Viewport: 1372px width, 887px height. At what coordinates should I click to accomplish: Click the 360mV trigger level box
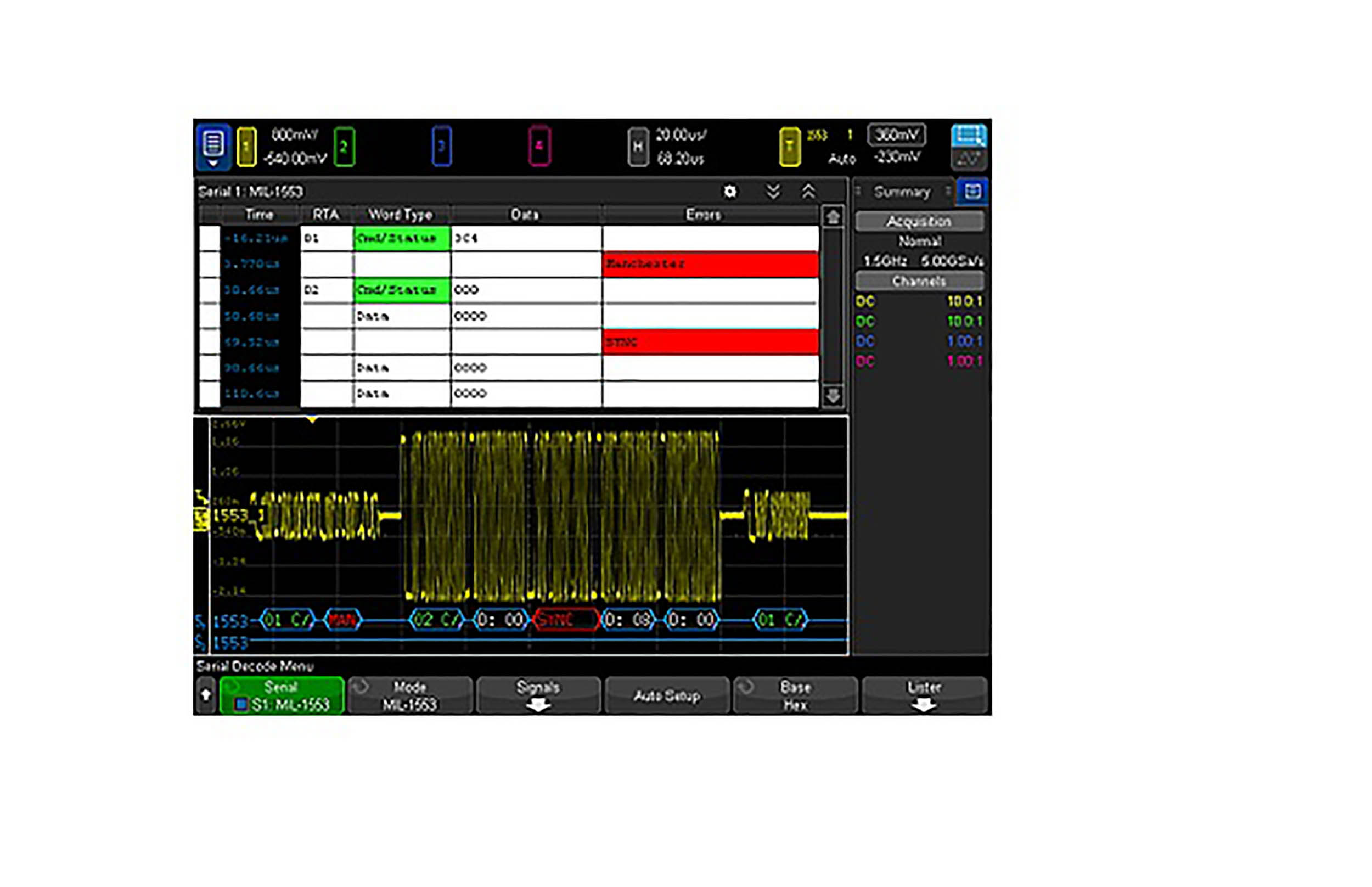[x=896, y=135]
